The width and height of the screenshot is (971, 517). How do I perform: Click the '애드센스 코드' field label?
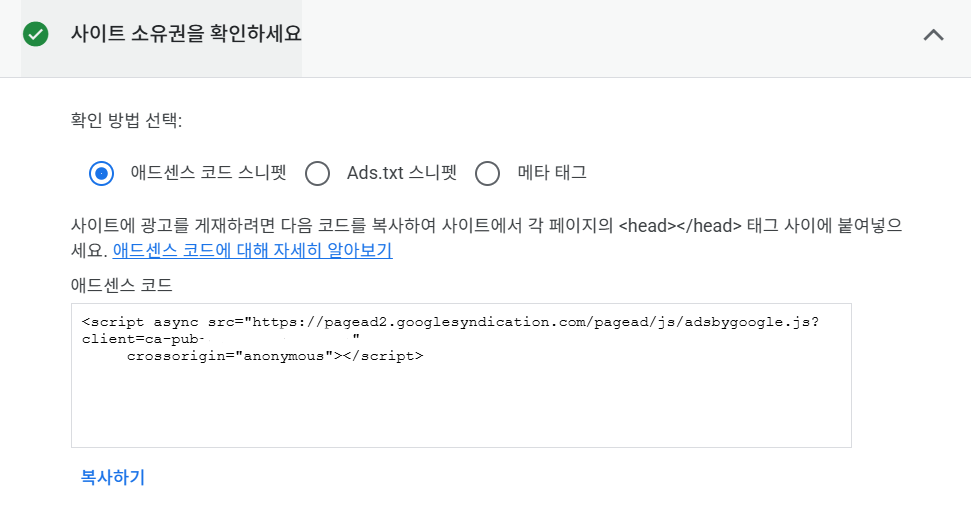pos(121,285)
